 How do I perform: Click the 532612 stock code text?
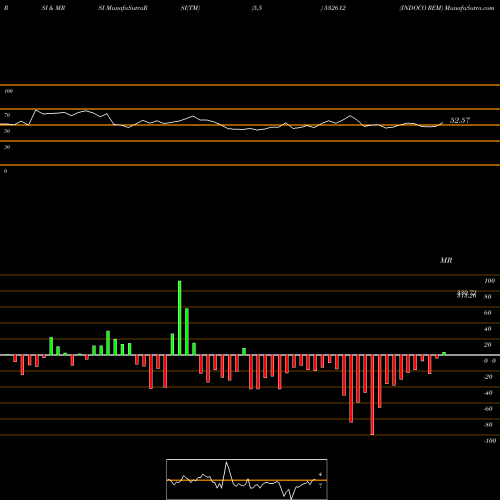[x=334, y=8]
